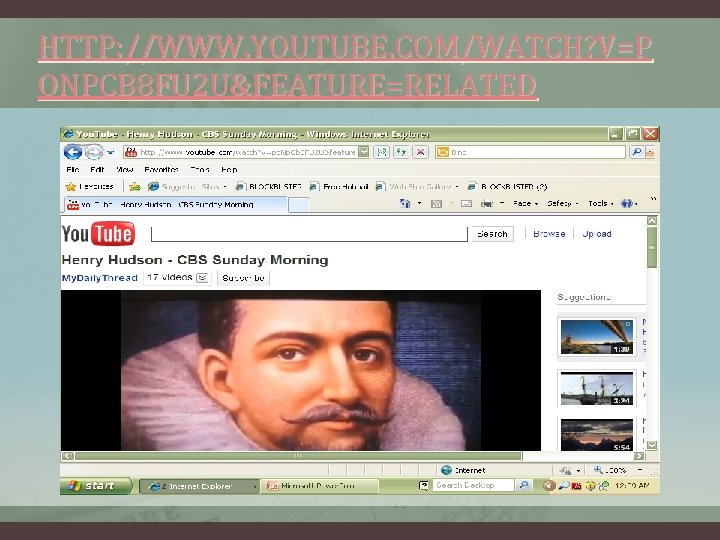Refresh the page using green arrows icon
The image size is (720, 540).
pyautogui.click(x=401, y=152)
